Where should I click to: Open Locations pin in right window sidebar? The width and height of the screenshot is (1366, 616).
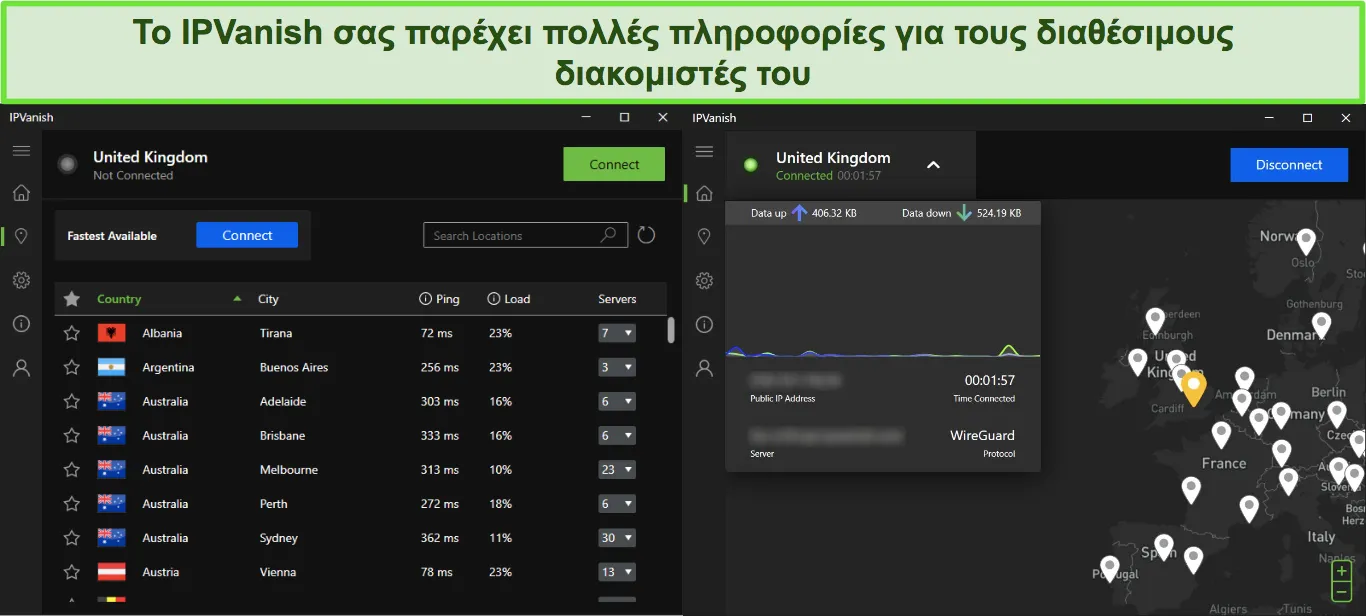(704, 236)
